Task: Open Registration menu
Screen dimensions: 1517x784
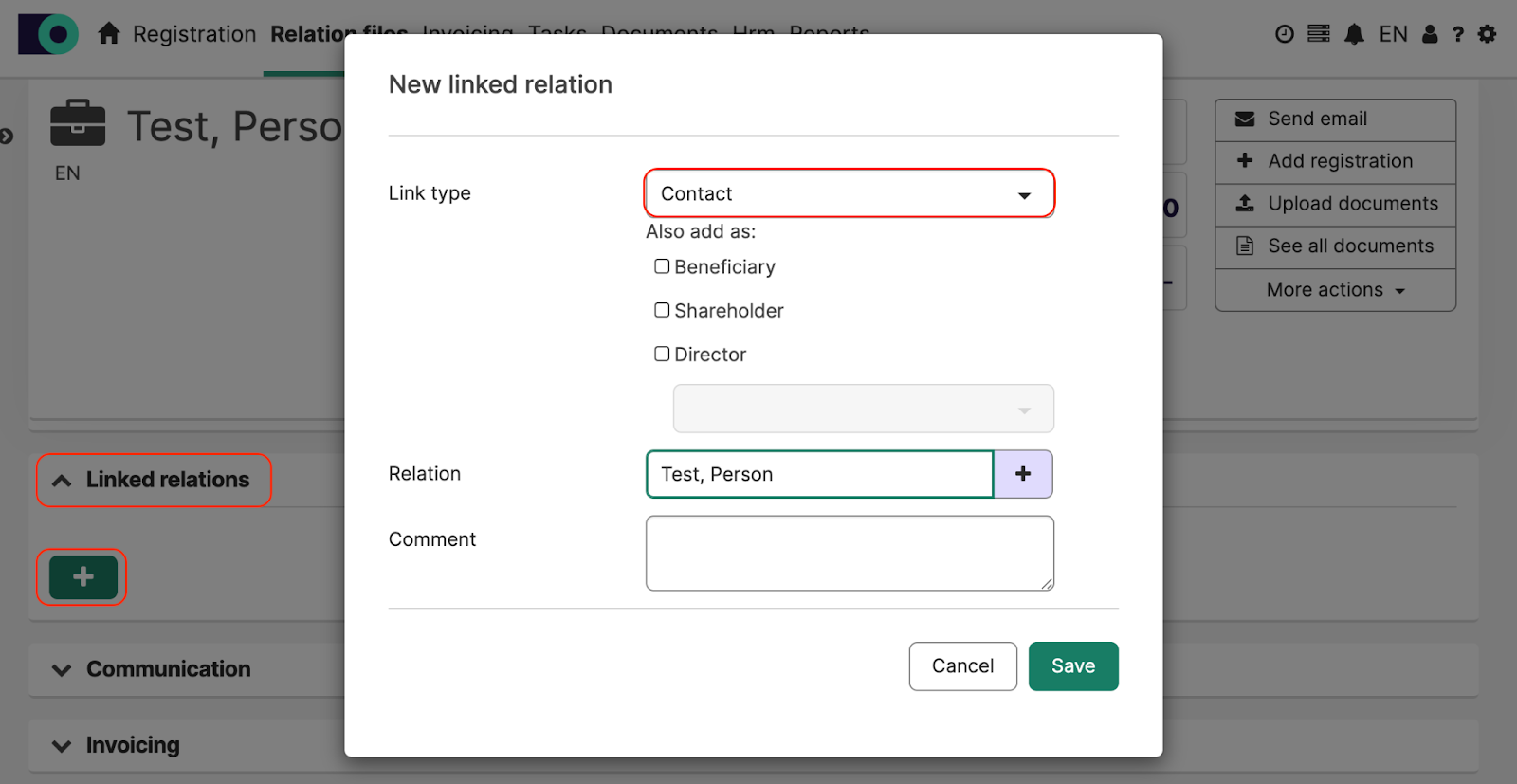Action: pyautogui.click(x=194, y=34)
